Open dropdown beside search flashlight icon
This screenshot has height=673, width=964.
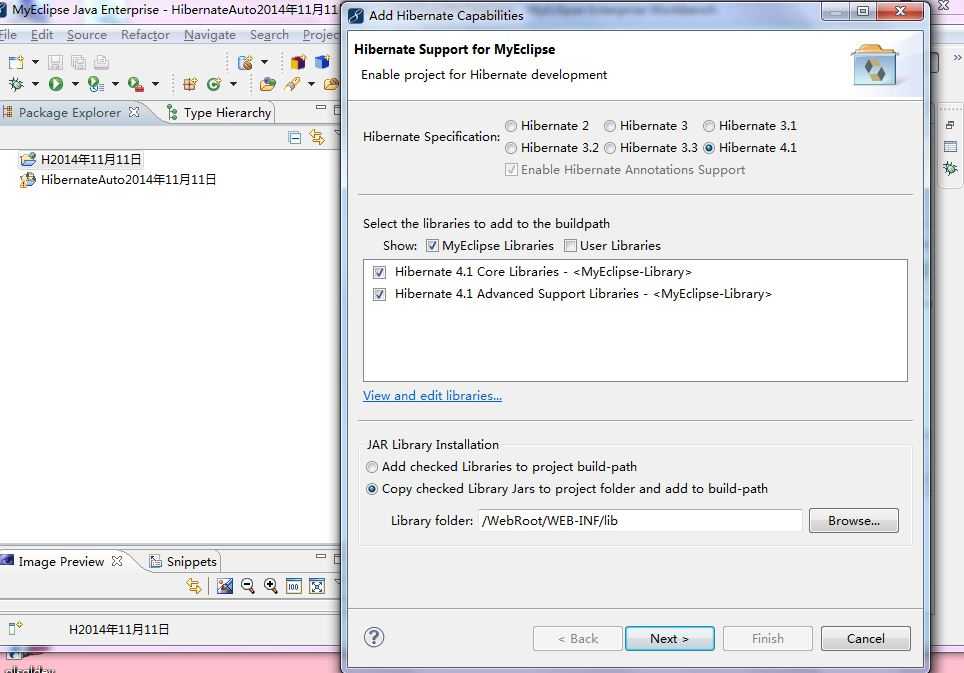click(311, 84)
